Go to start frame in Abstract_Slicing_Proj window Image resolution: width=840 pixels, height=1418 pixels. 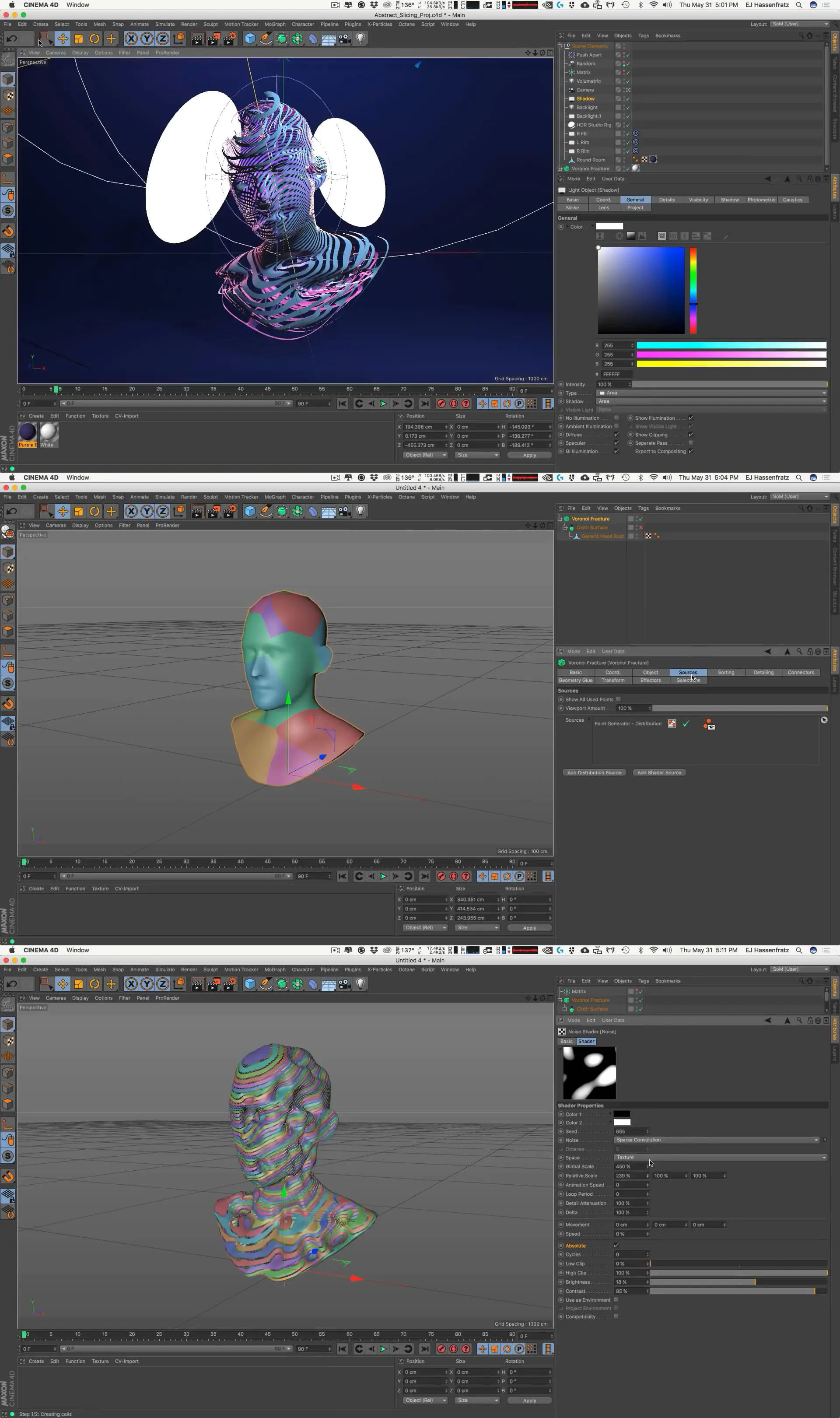(x=343, y=404)
